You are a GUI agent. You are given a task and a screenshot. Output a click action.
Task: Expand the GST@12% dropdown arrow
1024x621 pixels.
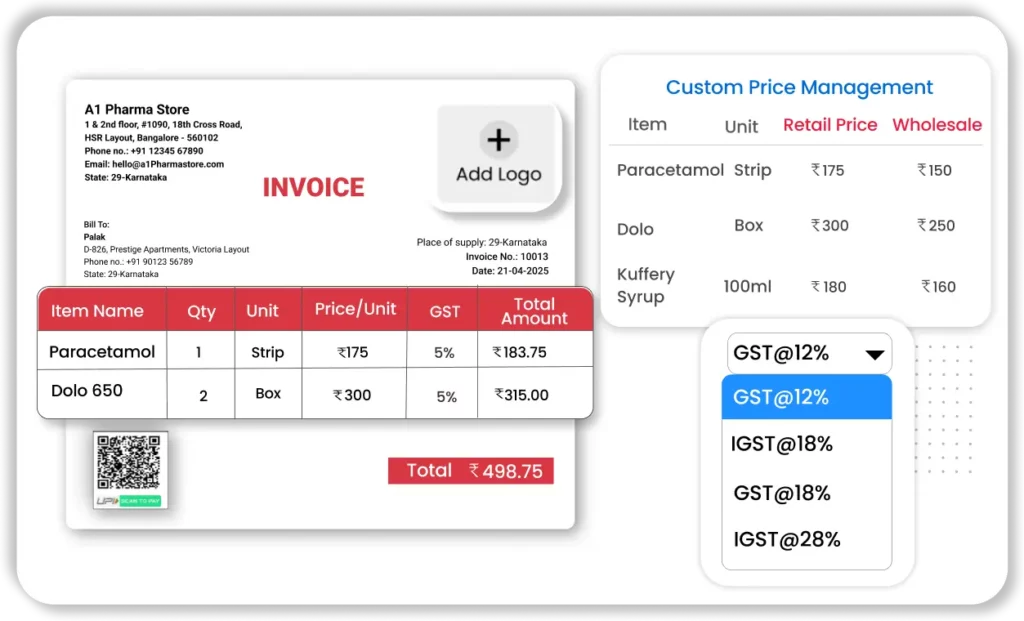(875, 354)
